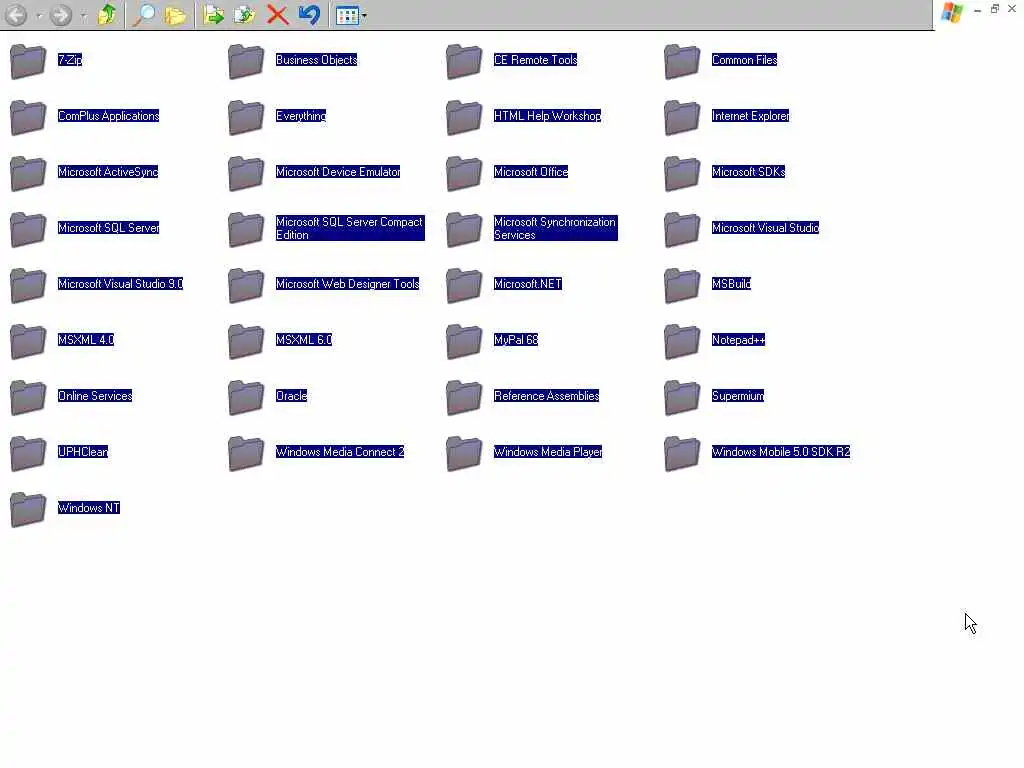Delete selection with the red X icon
This screenshot has width=1024, height=768.
(278, 15)
